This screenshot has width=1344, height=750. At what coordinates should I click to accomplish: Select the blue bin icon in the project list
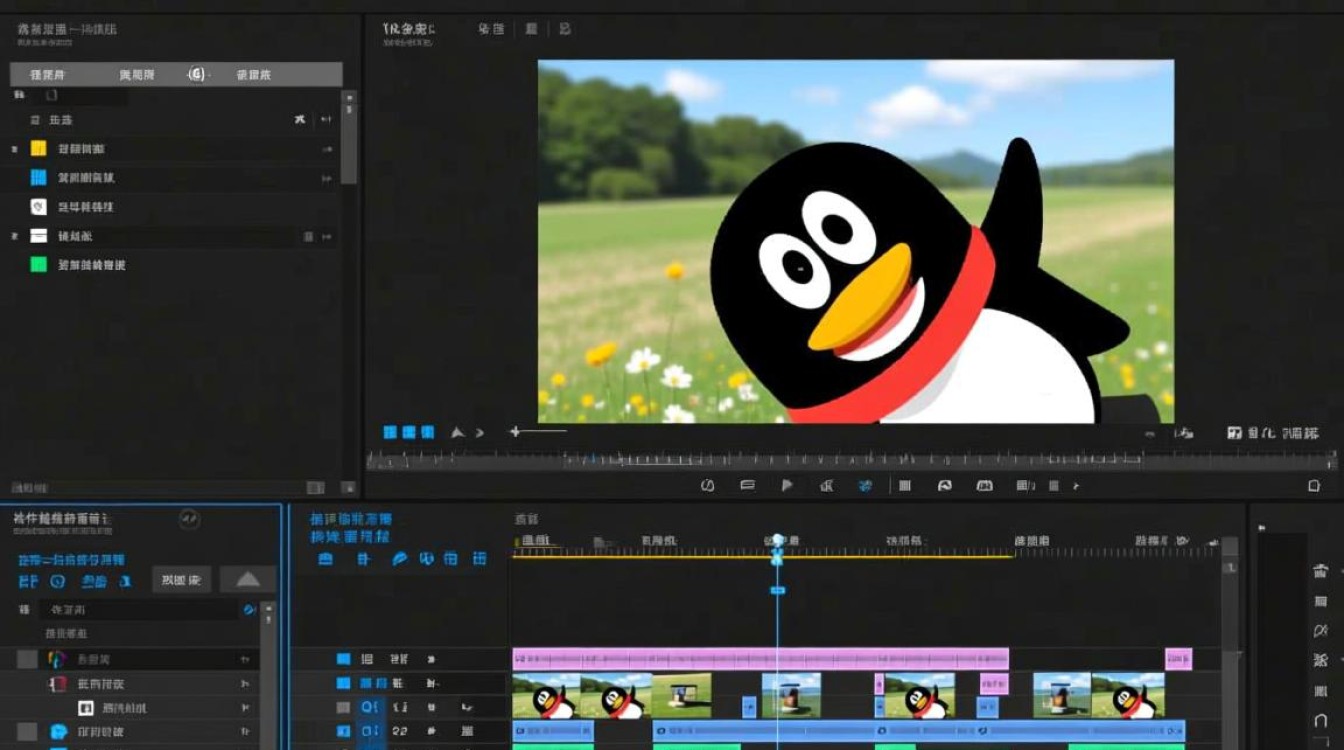coord(39,178)
